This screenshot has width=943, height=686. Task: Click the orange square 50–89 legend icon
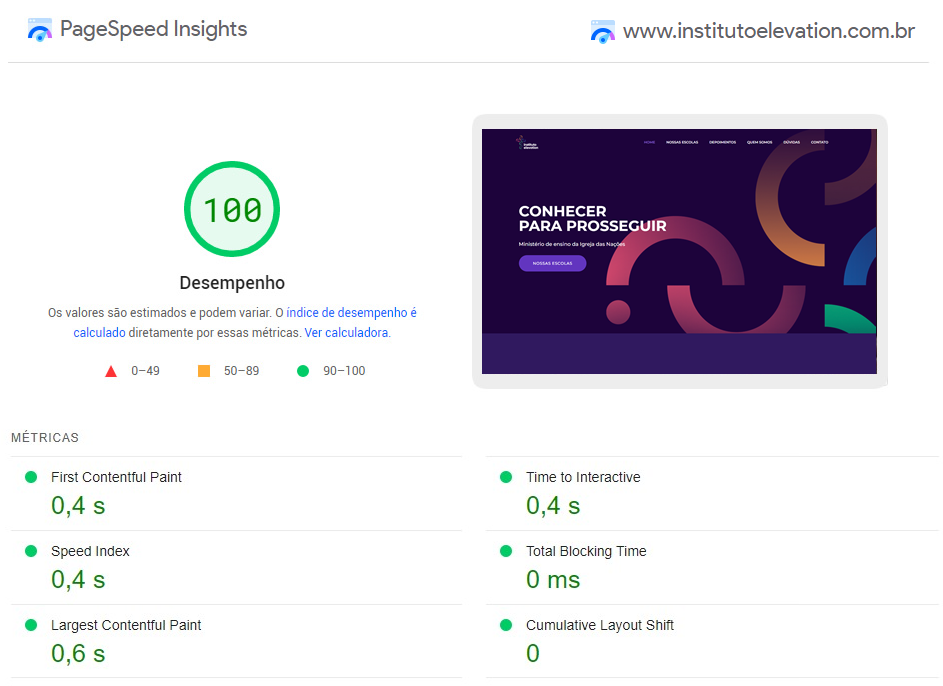204,371
